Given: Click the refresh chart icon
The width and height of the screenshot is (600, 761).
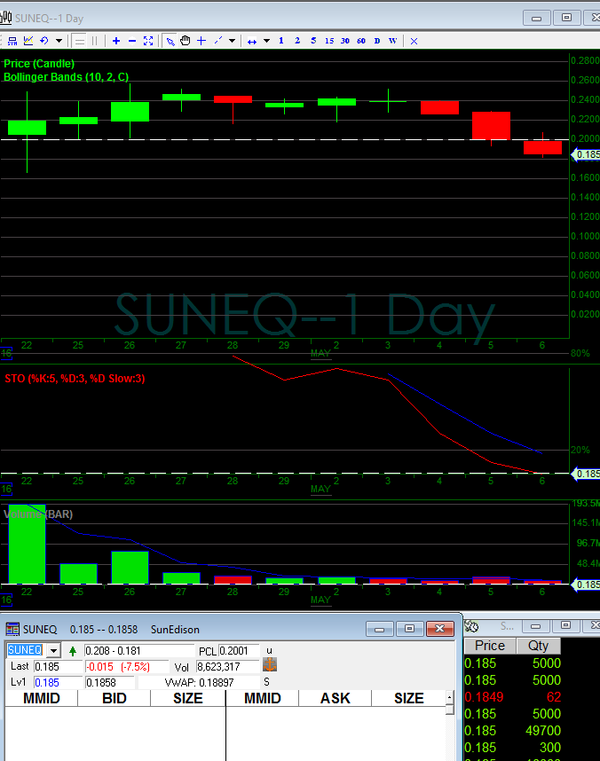Looking at the screenshot, I should click(x=43, y=41).
